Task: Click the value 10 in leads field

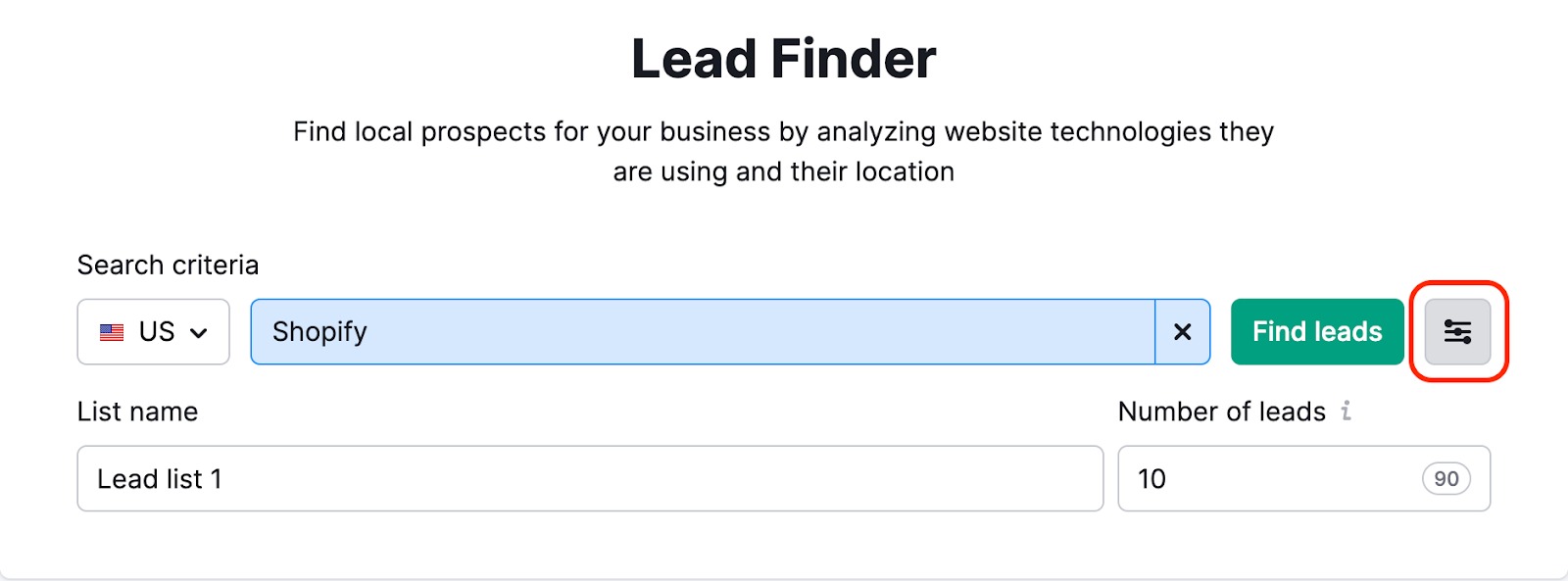Action: coord(1151,479)
